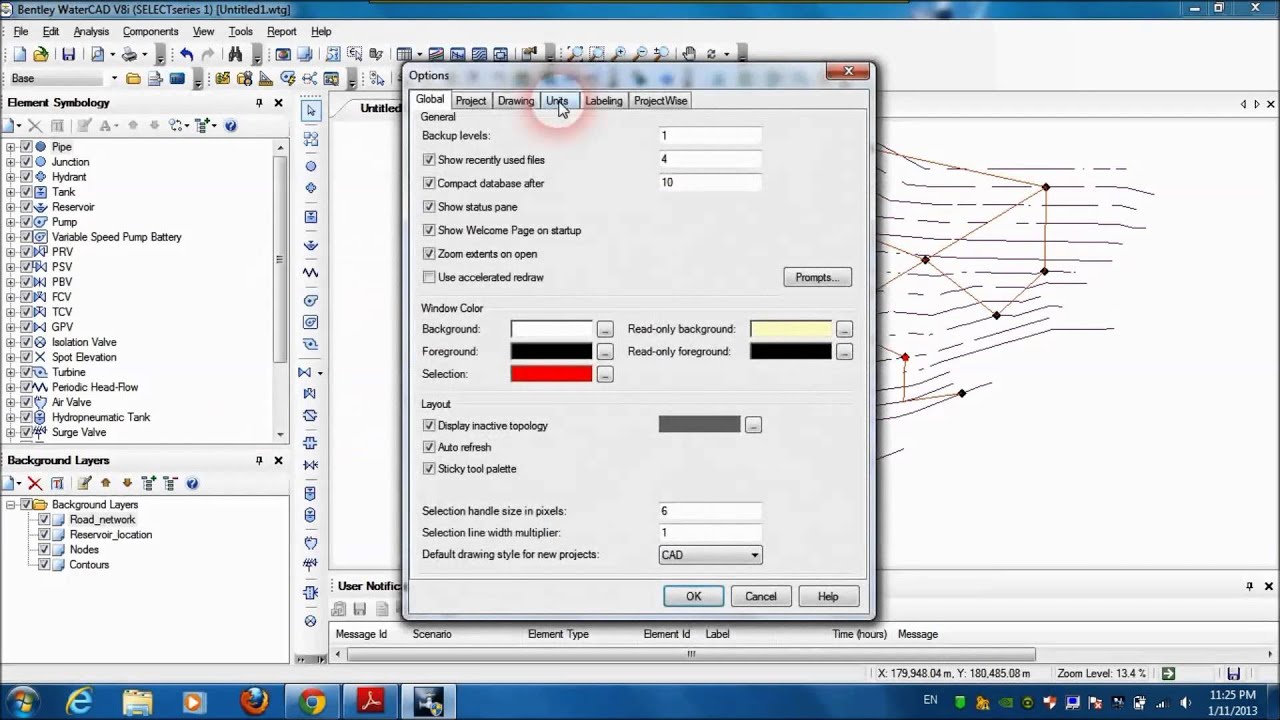Viewport: 1280px width, 720px height.
Task: Toggle Compact database after checkbox
Action: 429,184
